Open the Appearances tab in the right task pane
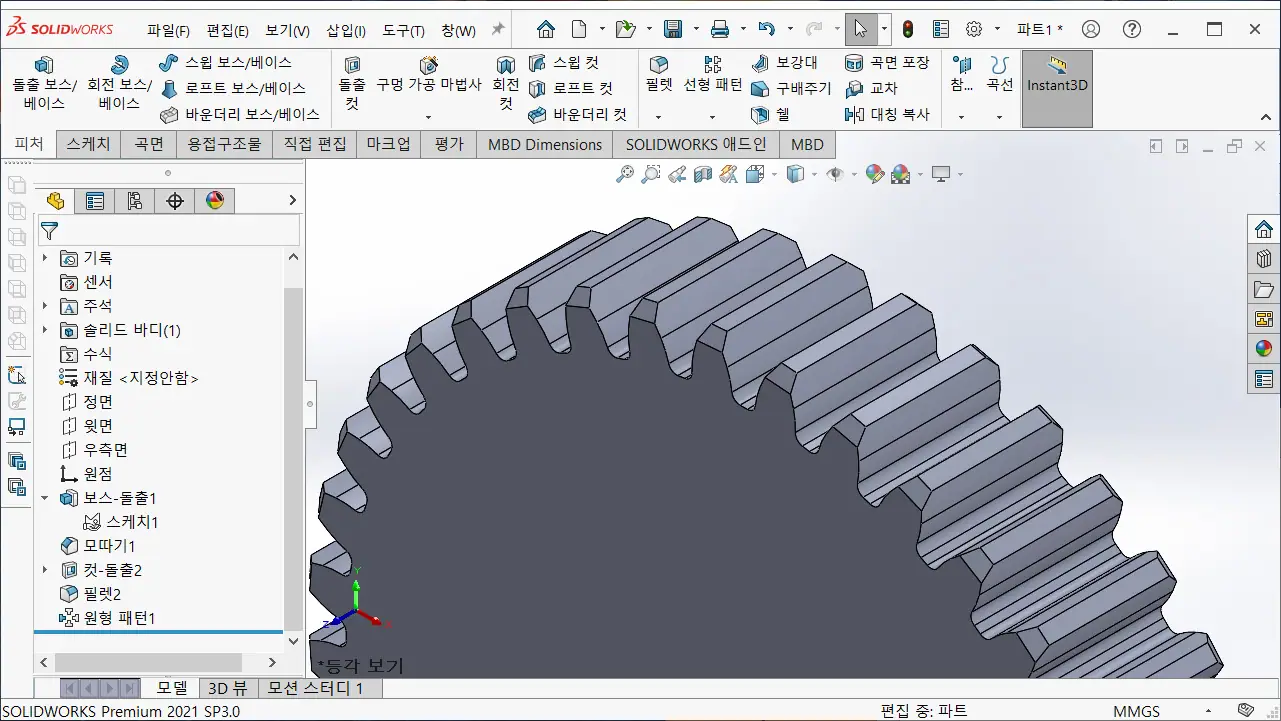Screen dimensions: 1281x721 click(1264, 349)
